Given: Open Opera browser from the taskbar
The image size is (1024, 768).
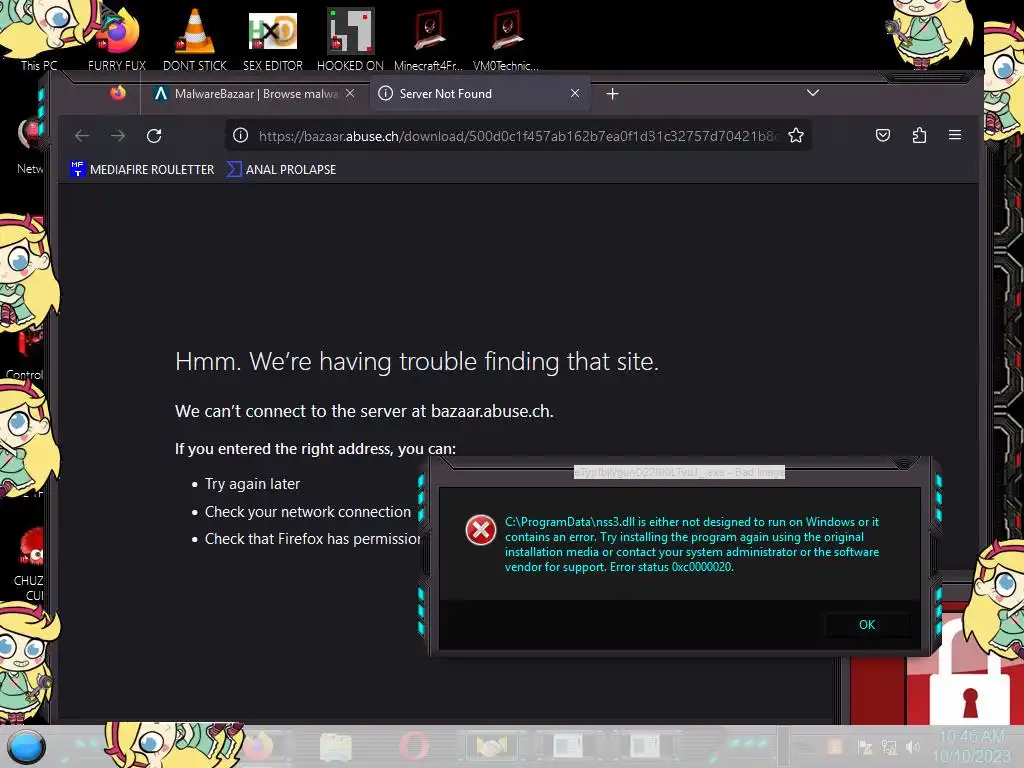Looking at the screenshot, I should pyautogui.click(x=414, y=746).
